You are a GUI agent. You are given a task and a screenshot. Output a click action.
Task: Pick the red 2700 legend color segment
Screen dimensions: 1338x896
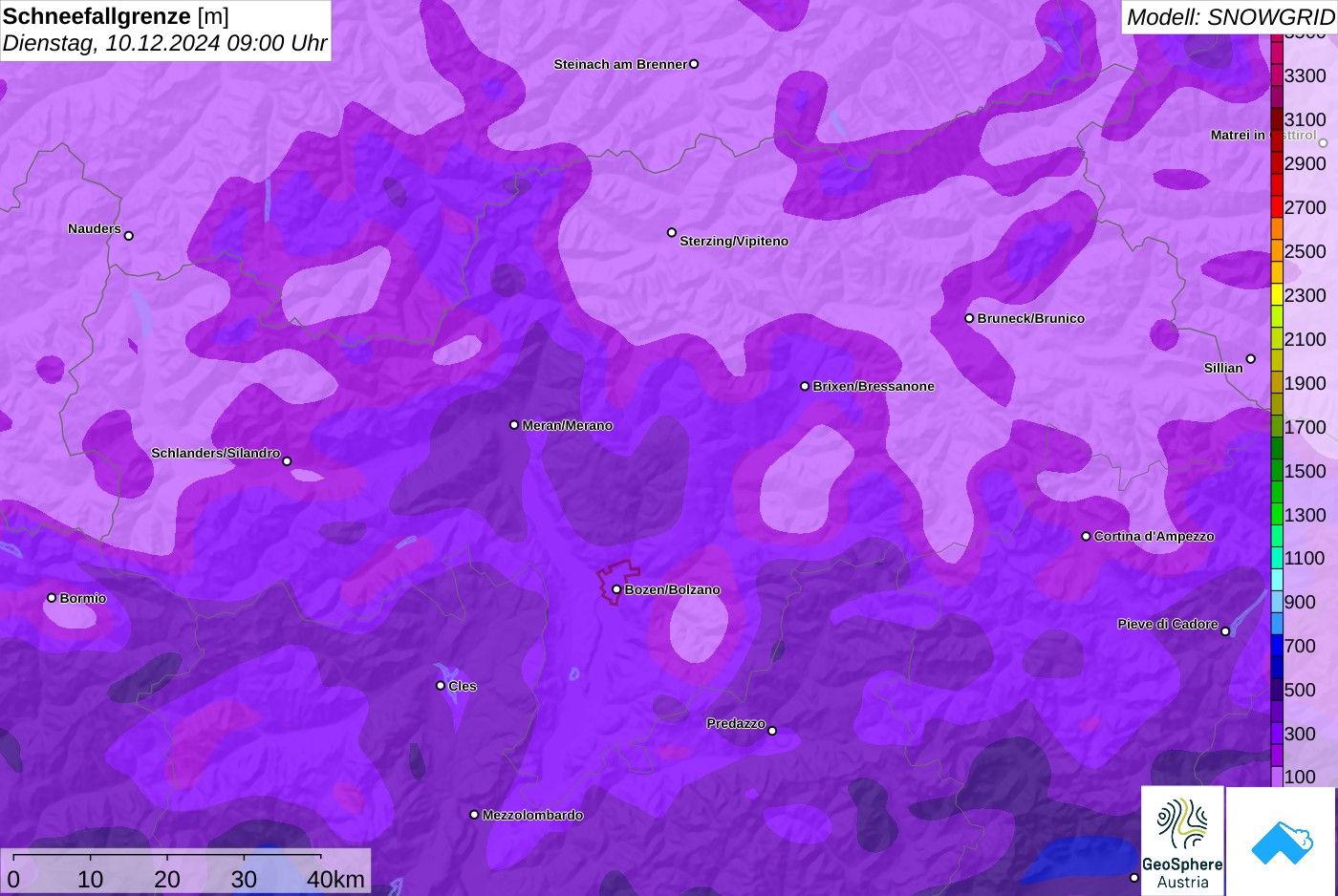1277,207
